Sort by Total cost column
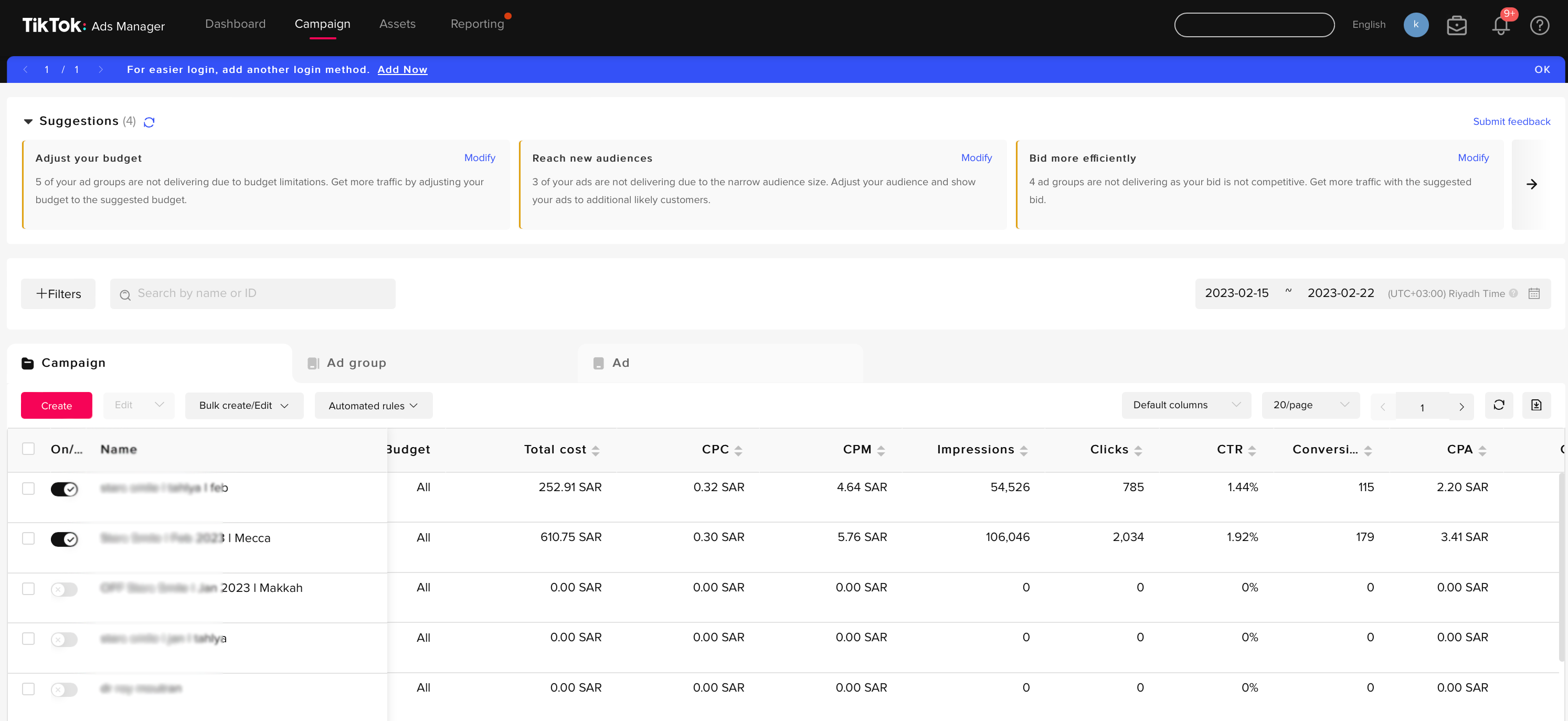Viewport: 1568px width, 721px height. [596, 450]
